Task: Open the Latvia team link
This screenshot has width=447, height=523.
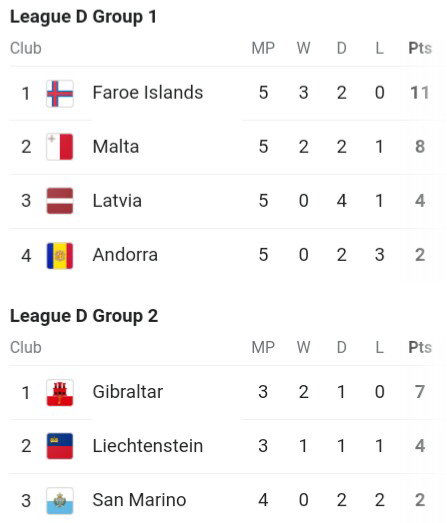Action: pyautogui.click(x=117, y=200)
